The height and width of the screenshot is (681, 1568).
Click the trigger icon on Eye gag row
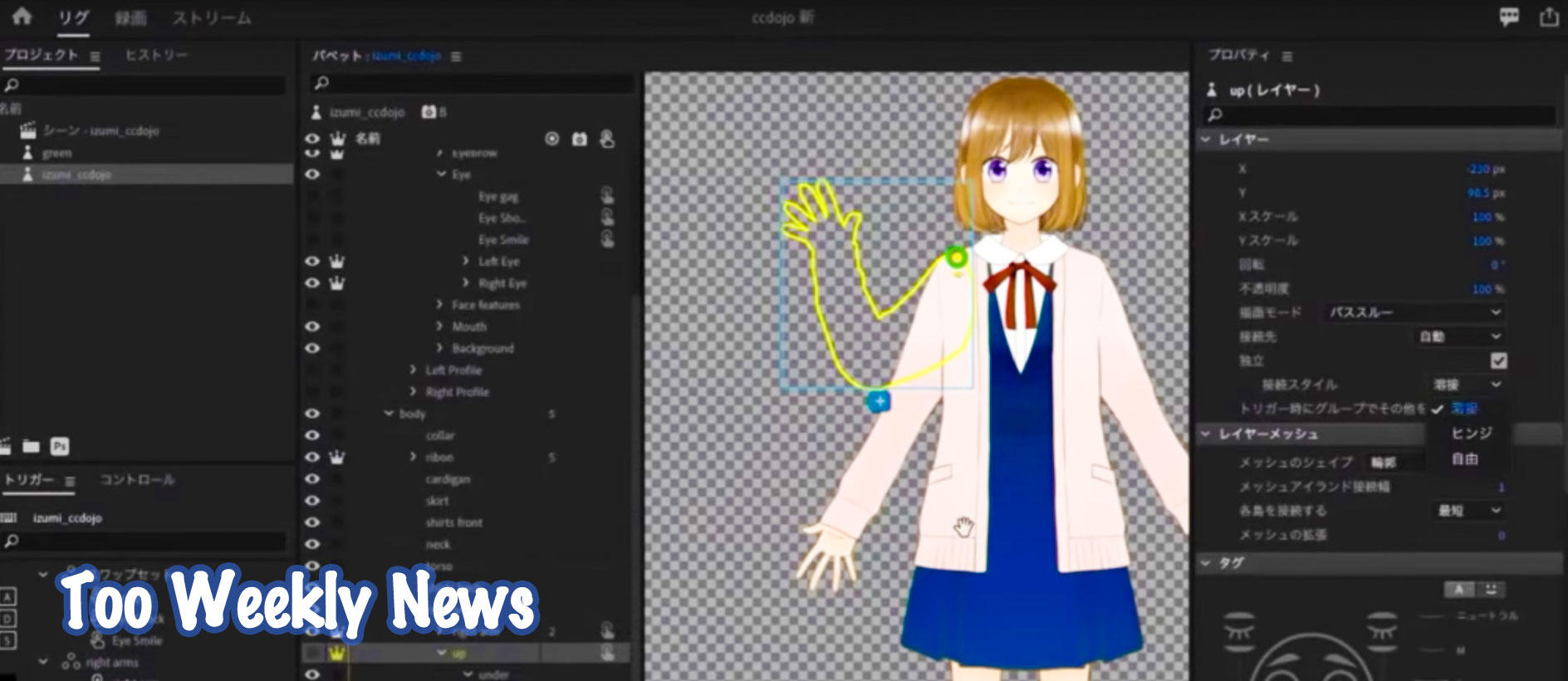click(607, 196)
